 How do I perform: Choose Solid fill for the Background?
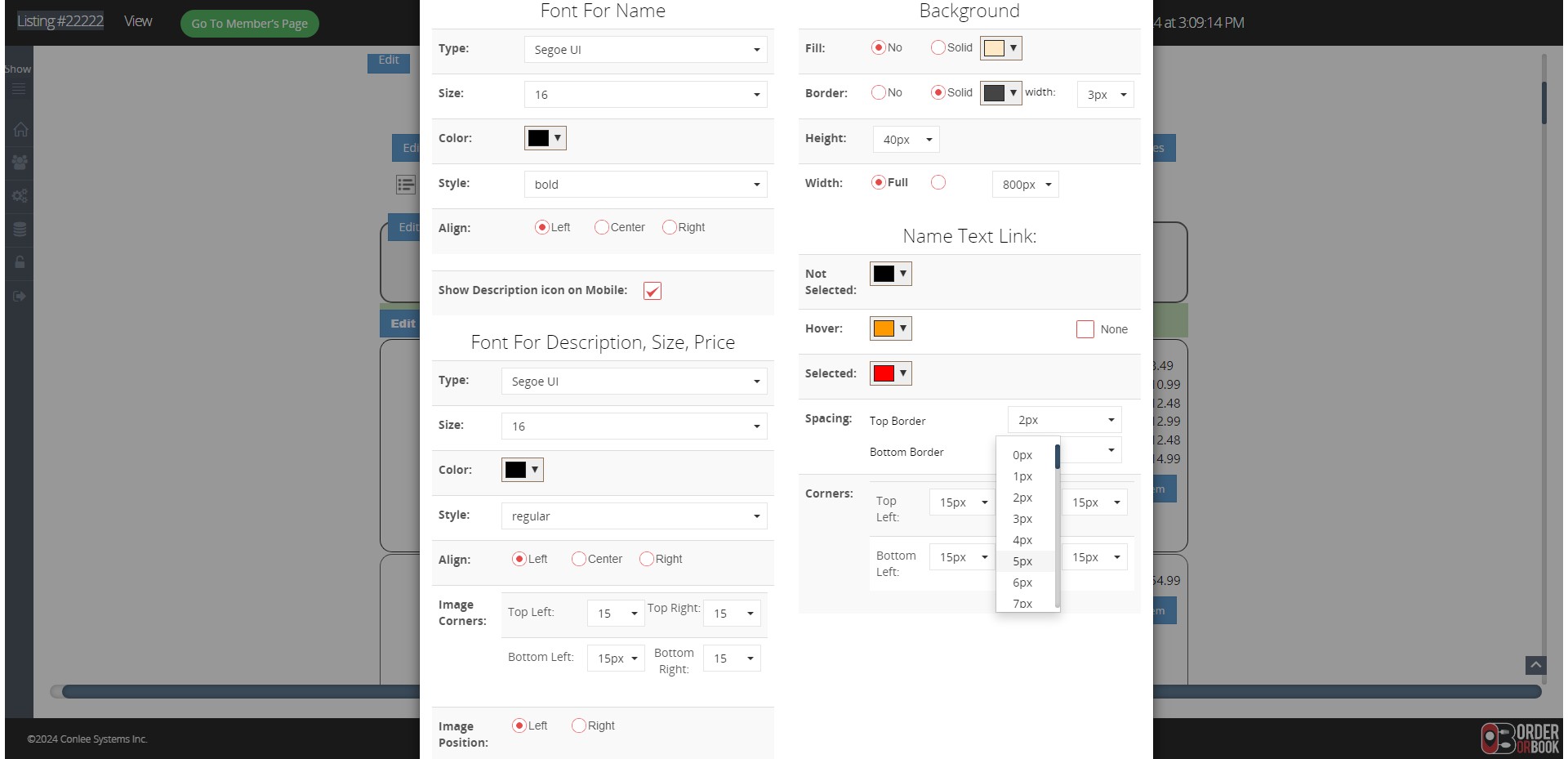pos(938,47)
